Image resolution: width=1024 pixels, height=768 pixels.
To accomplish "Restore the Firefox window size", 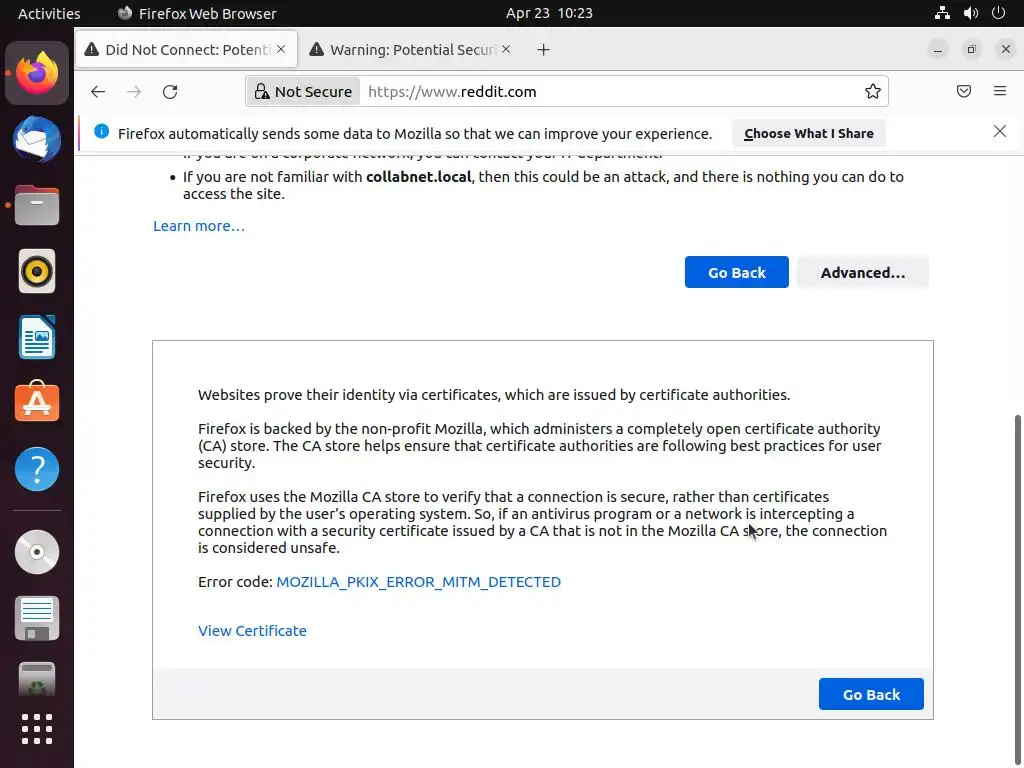I will tap(972, 50).
